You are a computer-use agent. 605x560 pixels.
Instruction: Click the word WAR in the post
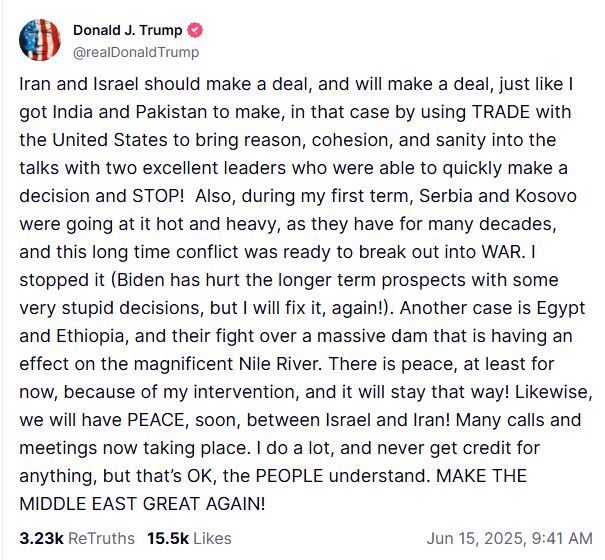click(502, 252)
